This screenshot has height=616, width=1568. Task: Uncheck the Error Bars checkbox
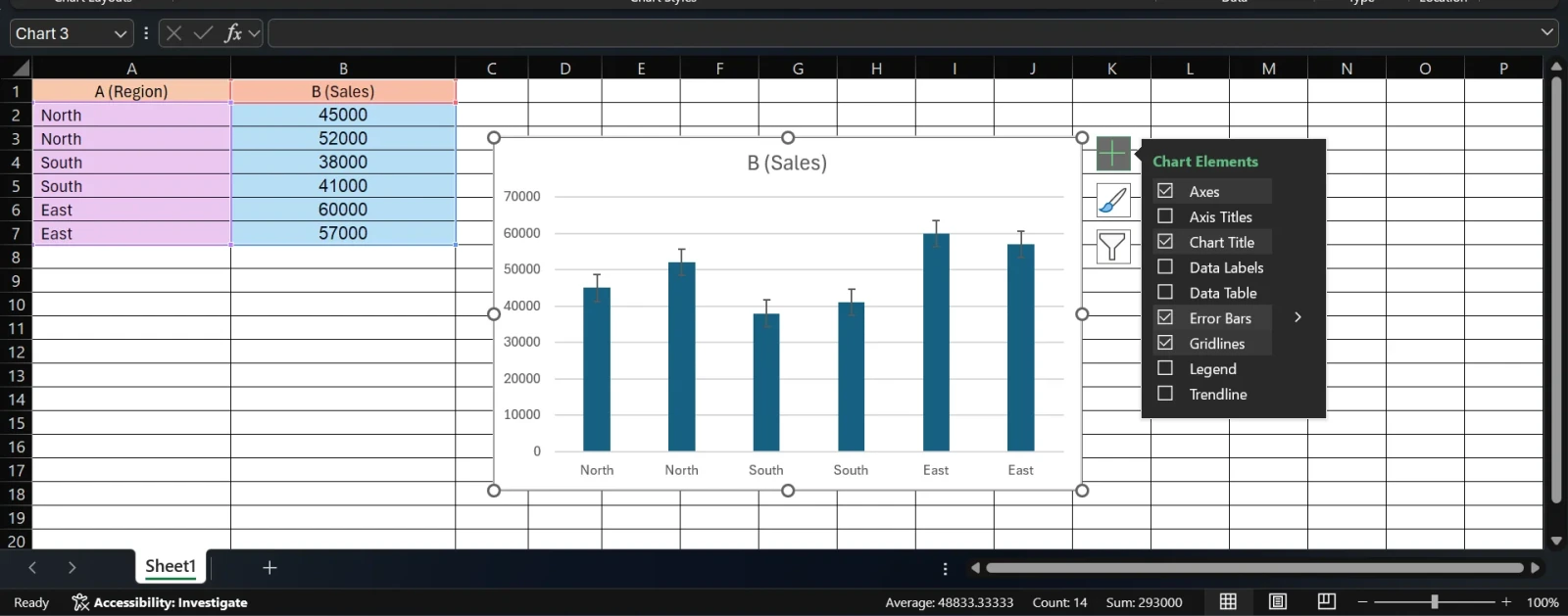(x=1165, y=317)
